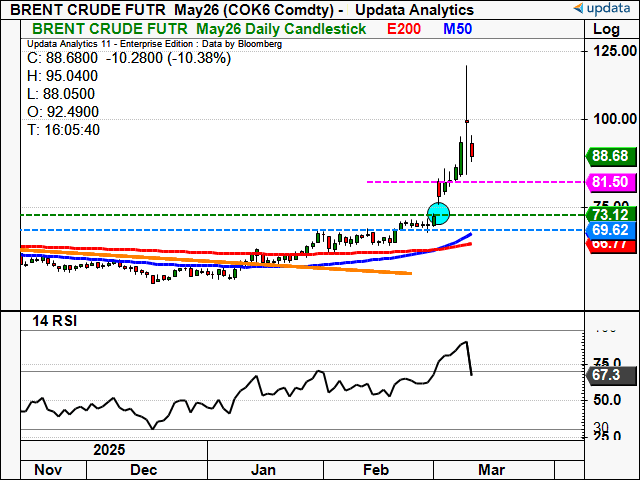Select the Feb month on time axis
This screenshot has width=640, height=480.
(x=374, y=469)
